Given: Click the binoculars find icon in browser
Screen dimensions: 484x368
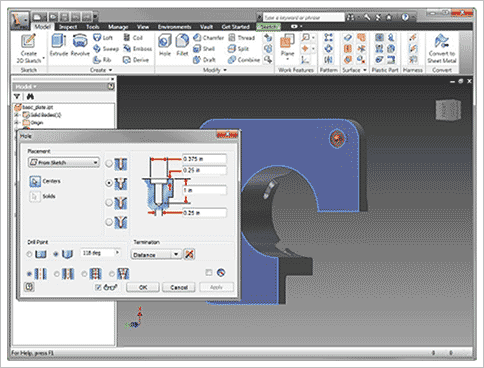Looking at the screenshot, I should click(x=30, y=97).
